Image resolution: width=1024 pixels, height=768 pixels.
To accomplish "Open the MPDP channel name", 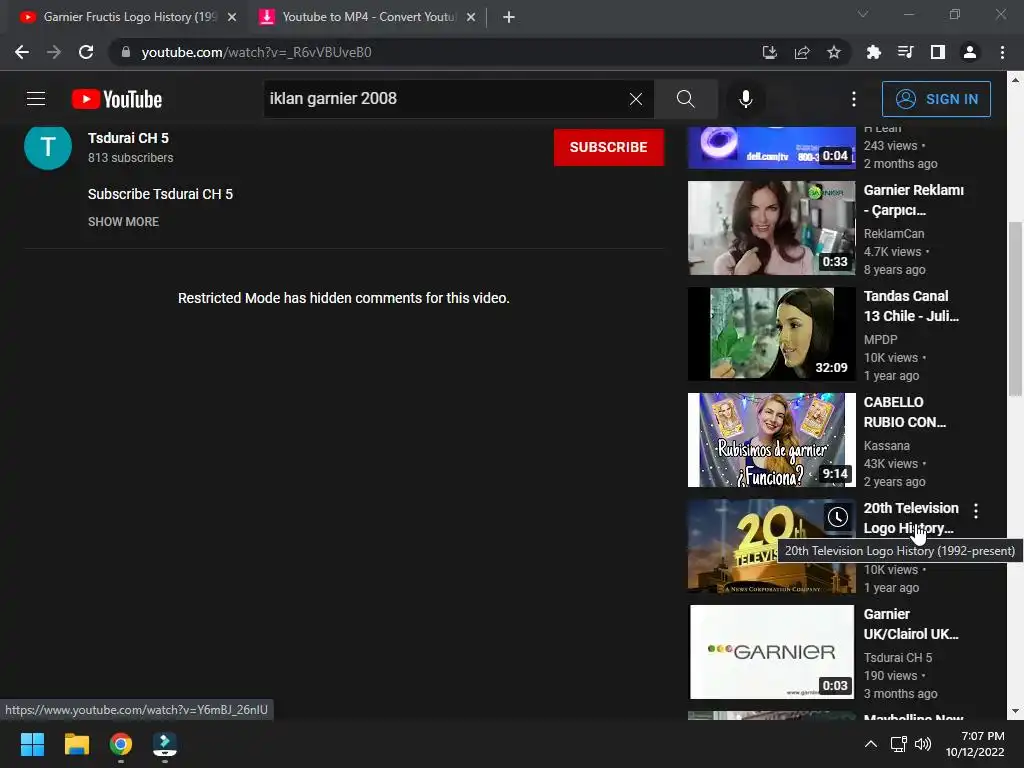I will [x=880, y=340].
